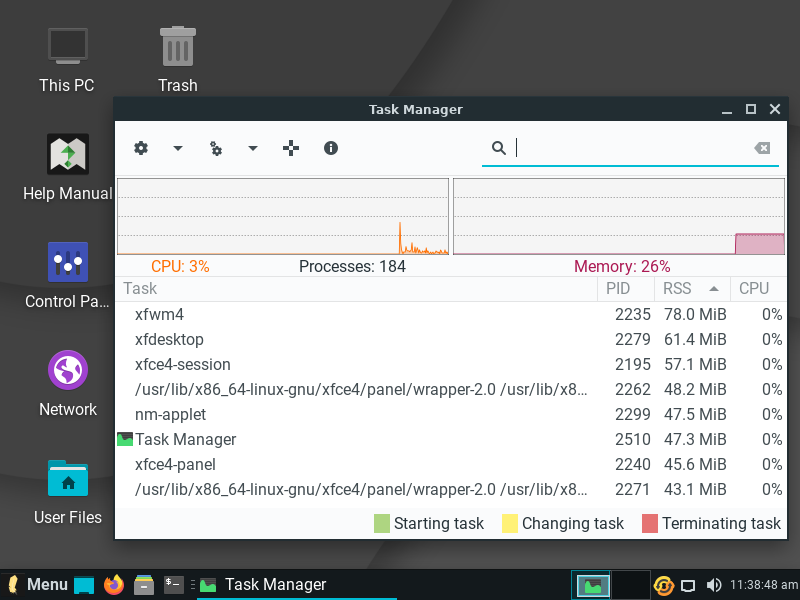Click the red Terminating task color swatch
The height and width of the screenshot is (600, 800).
click(x=649, y=523)
